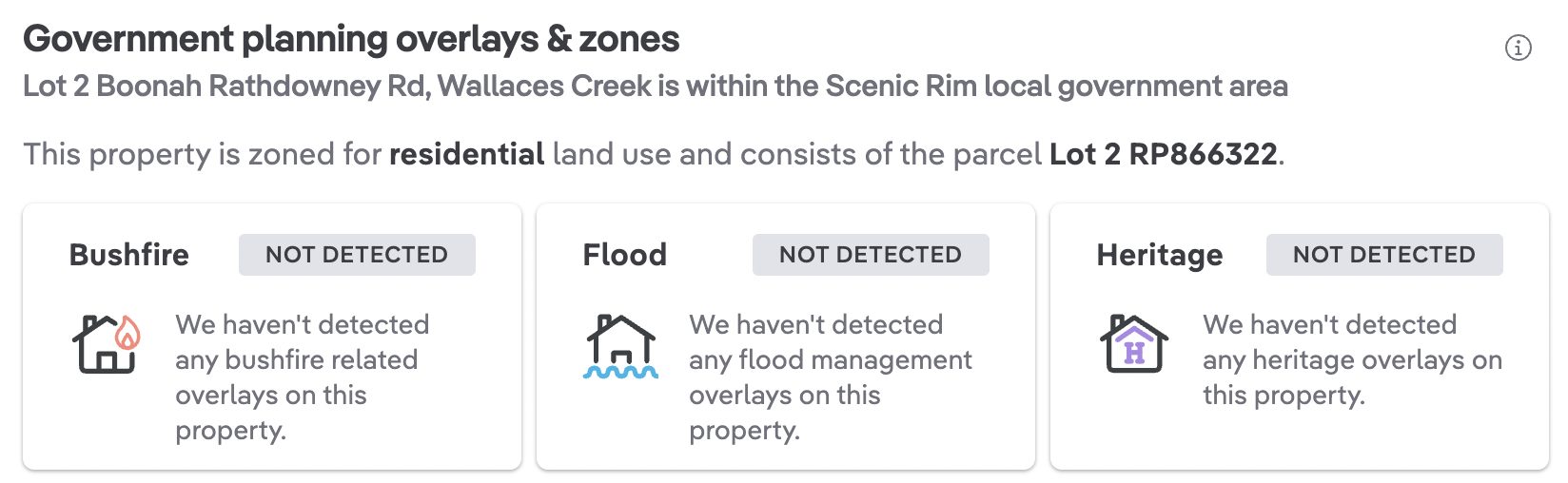Screen dimensions: 1568x483
Task: Click the flood house water icon
Action: click(x=620, y=346)
